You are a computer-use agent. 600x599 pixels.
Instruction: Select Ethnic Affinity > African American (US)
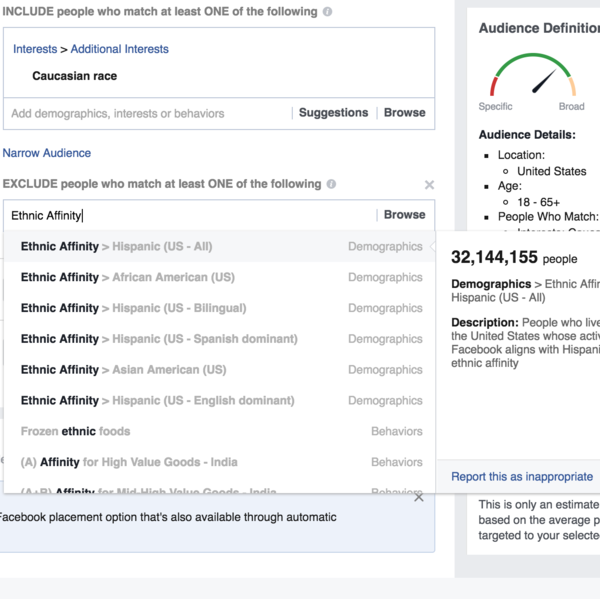219,277
